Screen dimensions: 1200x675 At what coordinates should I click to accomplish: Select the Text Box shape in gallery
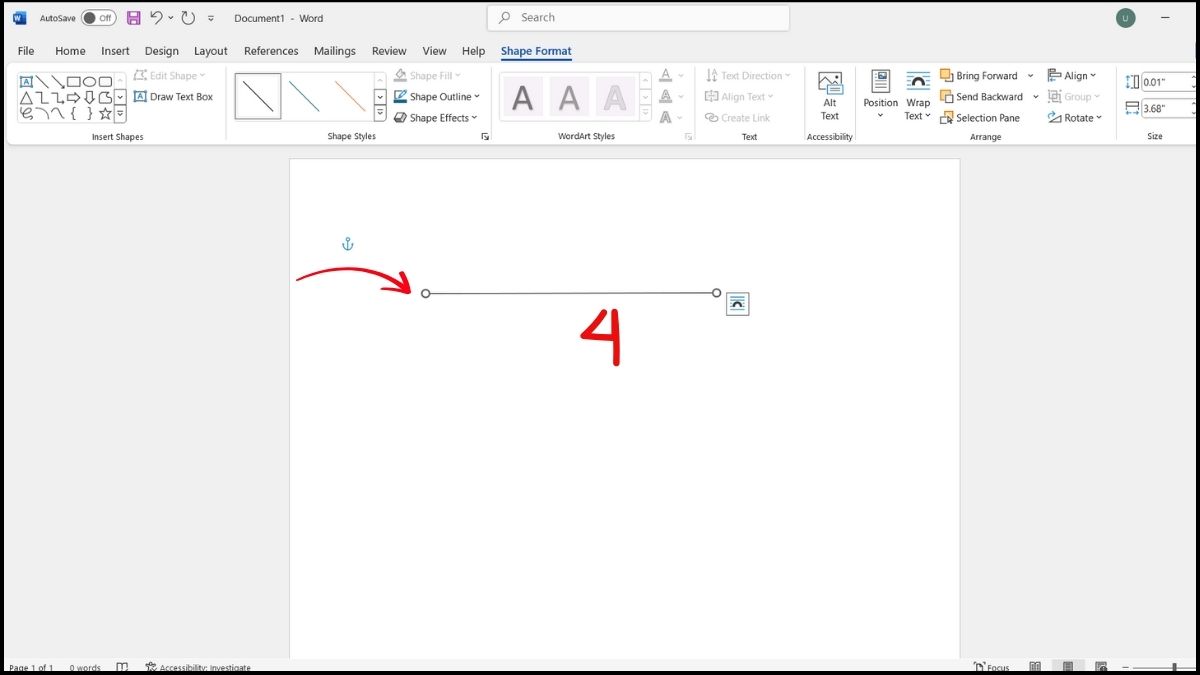26,81
